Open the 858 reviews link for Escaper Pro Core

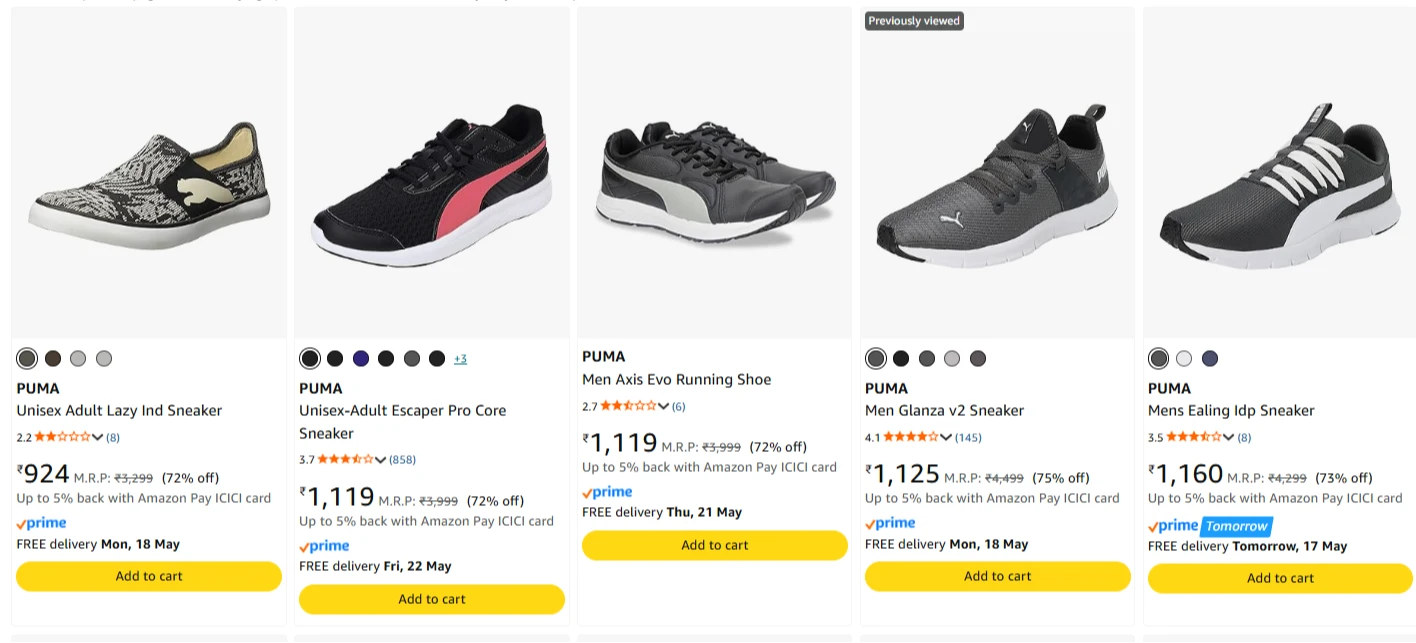(x=402, y=460)
